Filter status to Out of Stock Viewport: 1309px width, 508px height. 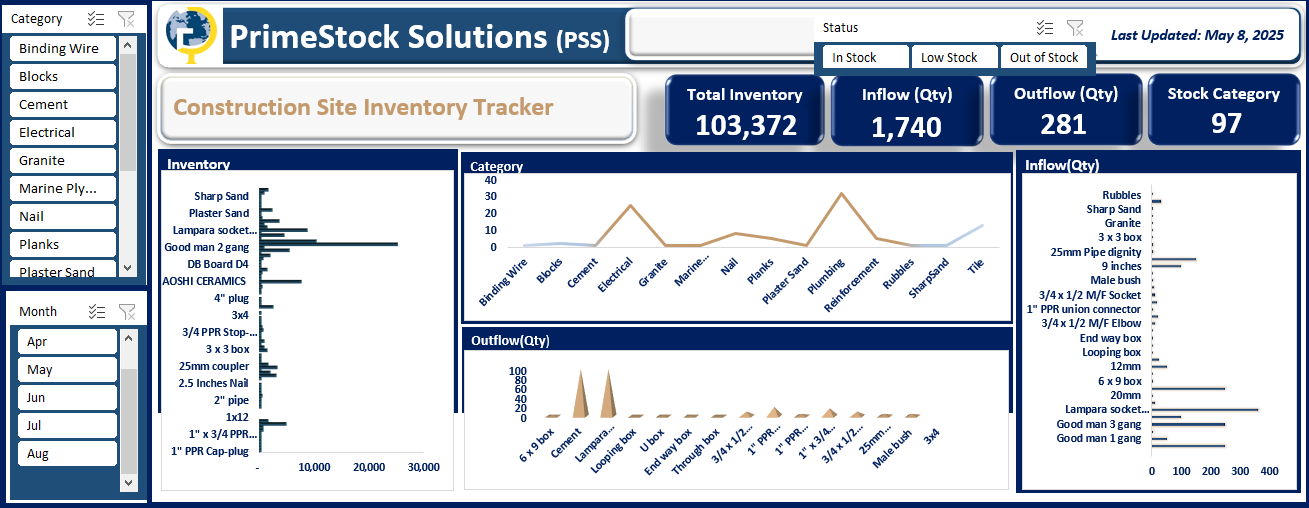pyautogui.click(x=1043, y=57)
